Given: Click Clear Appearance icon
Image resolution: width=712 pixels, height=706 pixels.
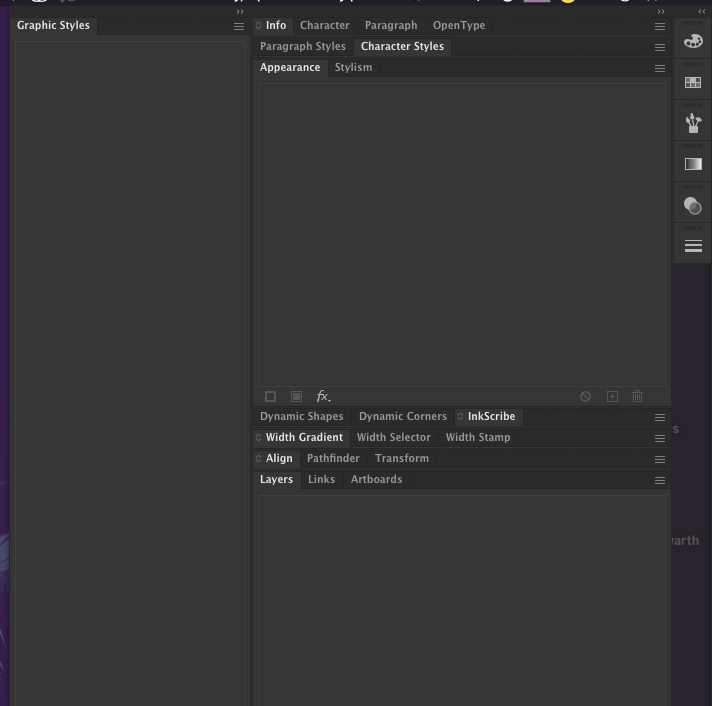Looking at the screenshot, I should click(585, 397).
